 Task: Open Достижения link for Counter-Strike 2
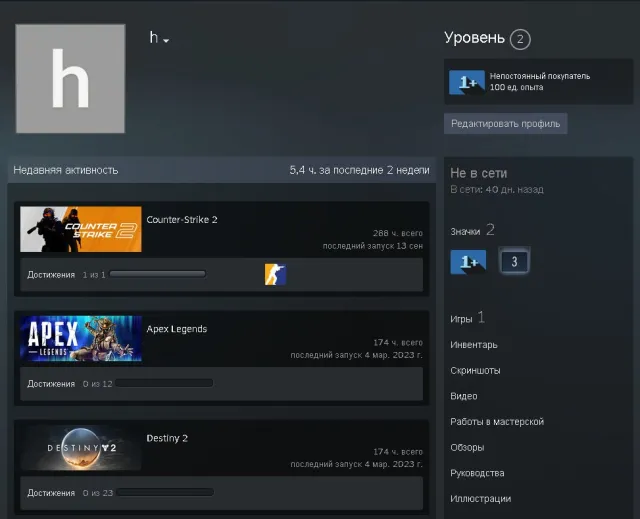(x=51, y=275)
